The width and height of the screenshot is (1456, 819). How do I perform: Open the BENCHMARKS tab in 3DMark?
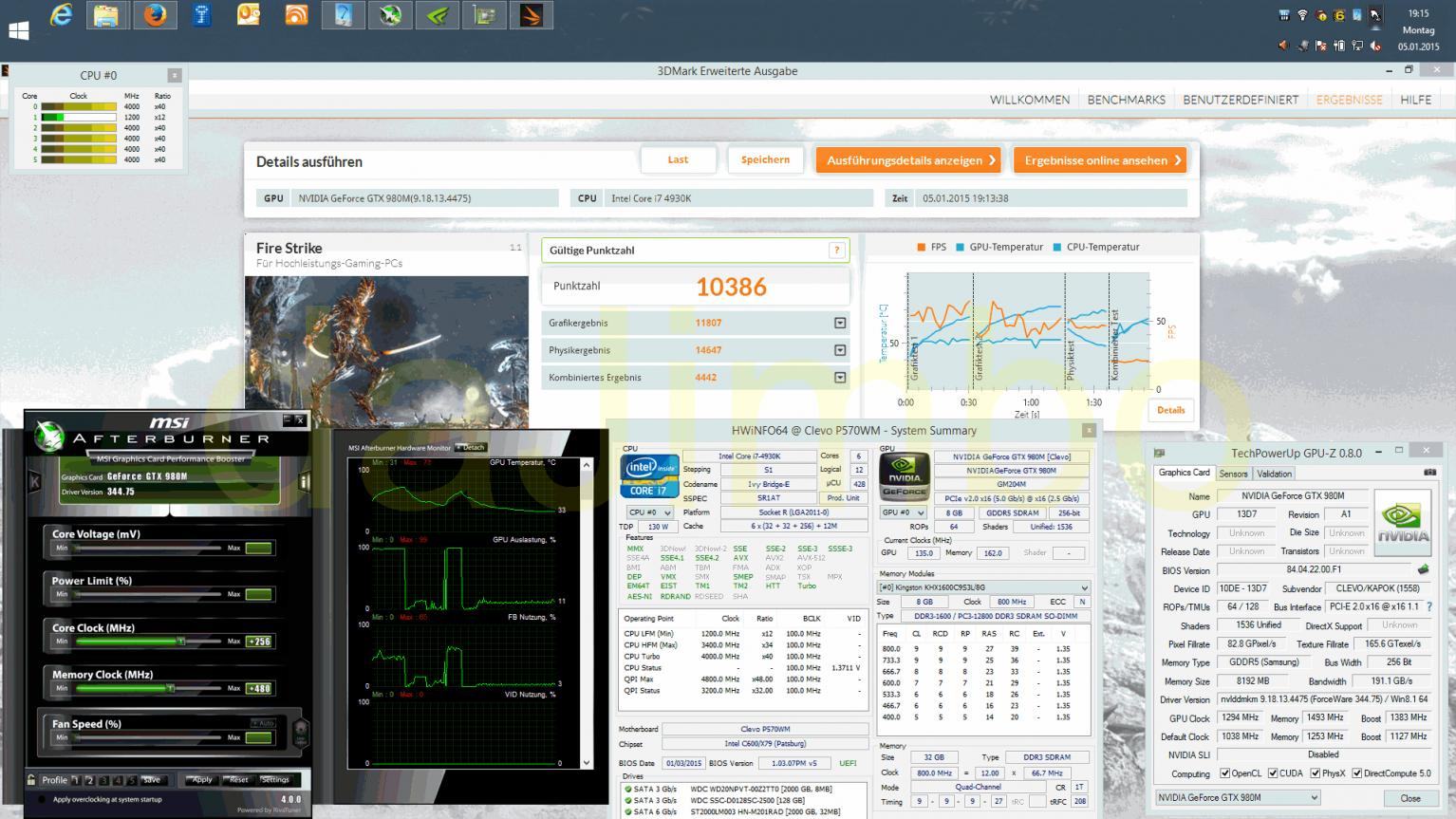1127,100
